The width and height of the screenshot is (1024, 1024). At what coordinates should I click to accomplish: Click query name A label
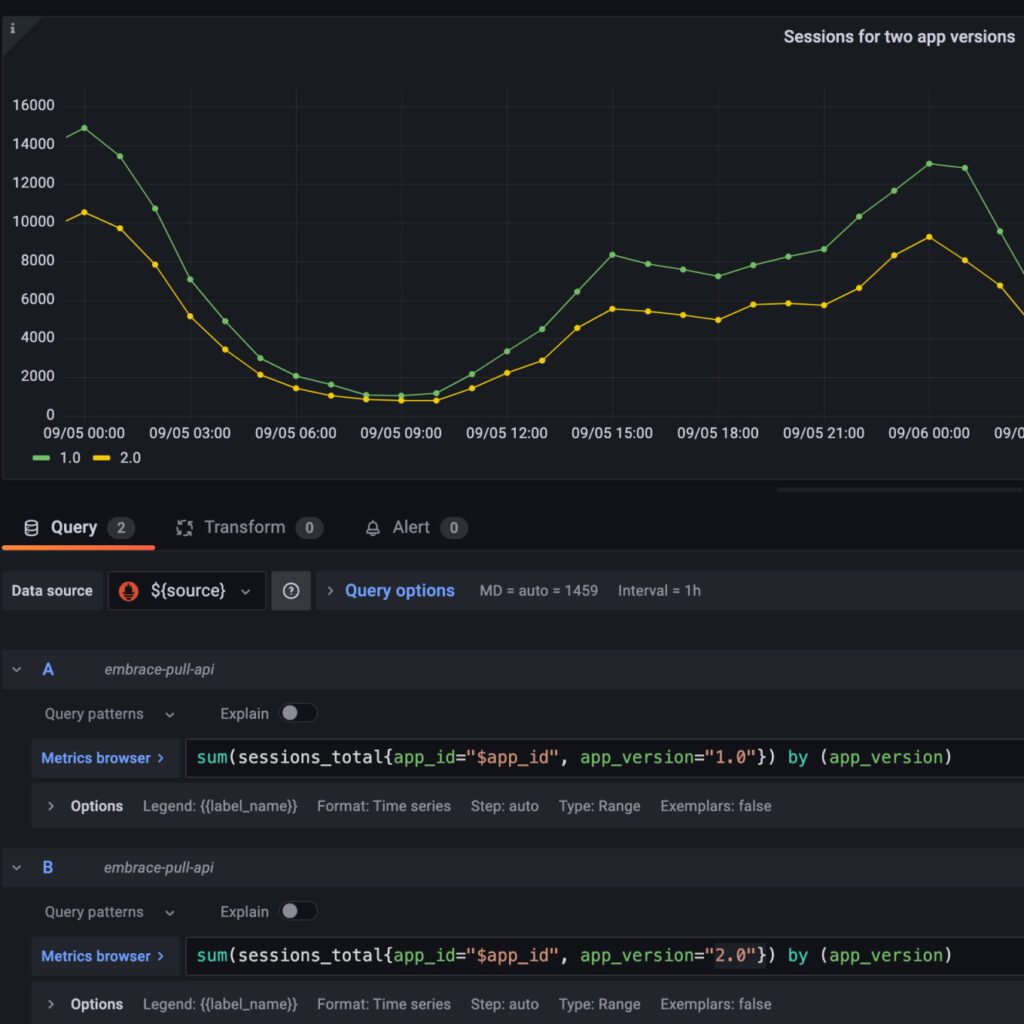click(x=48, y=669)
